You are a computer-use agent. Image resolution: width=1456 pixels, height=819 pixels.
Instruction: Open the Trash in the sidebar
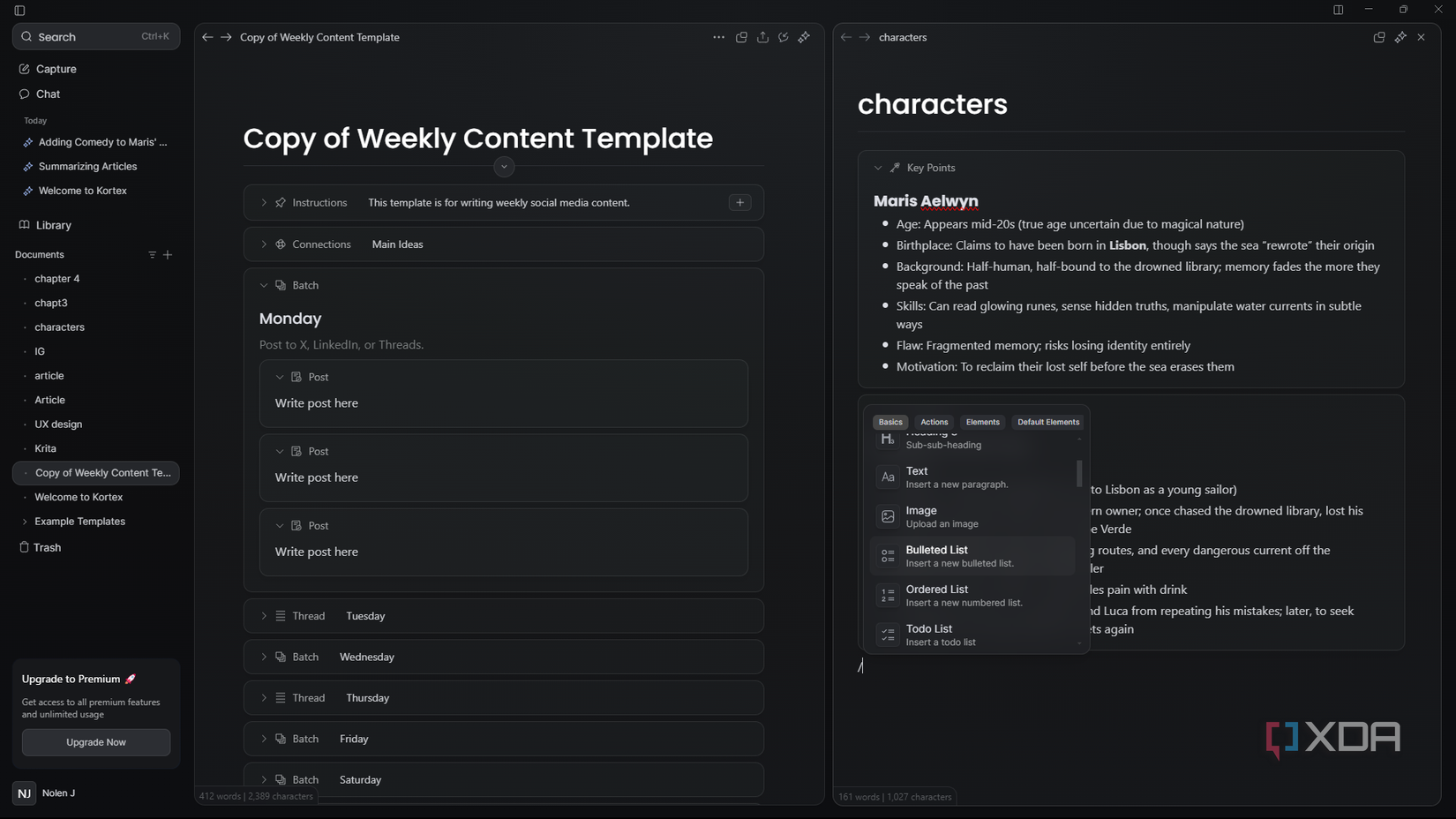46,547
